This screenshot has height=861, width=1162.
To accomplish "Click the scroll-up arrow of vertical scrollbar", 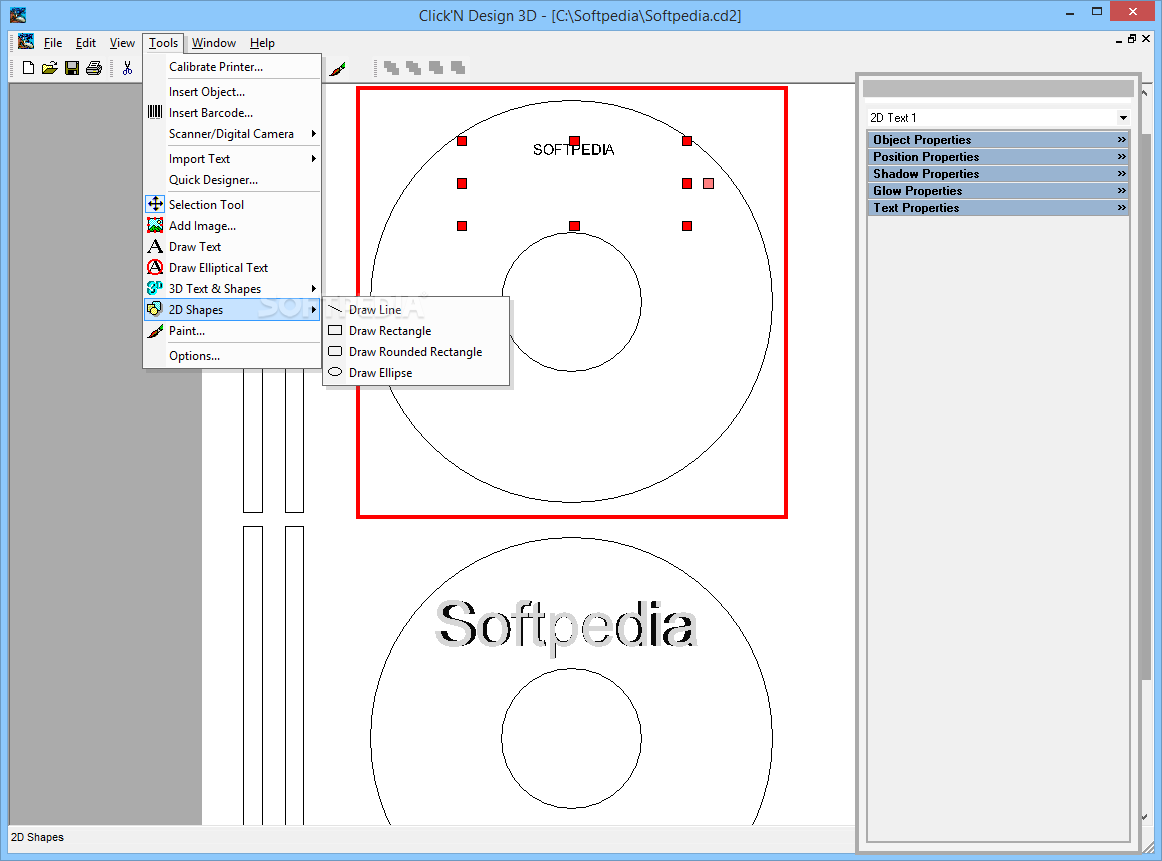I will click(1144, 93).
